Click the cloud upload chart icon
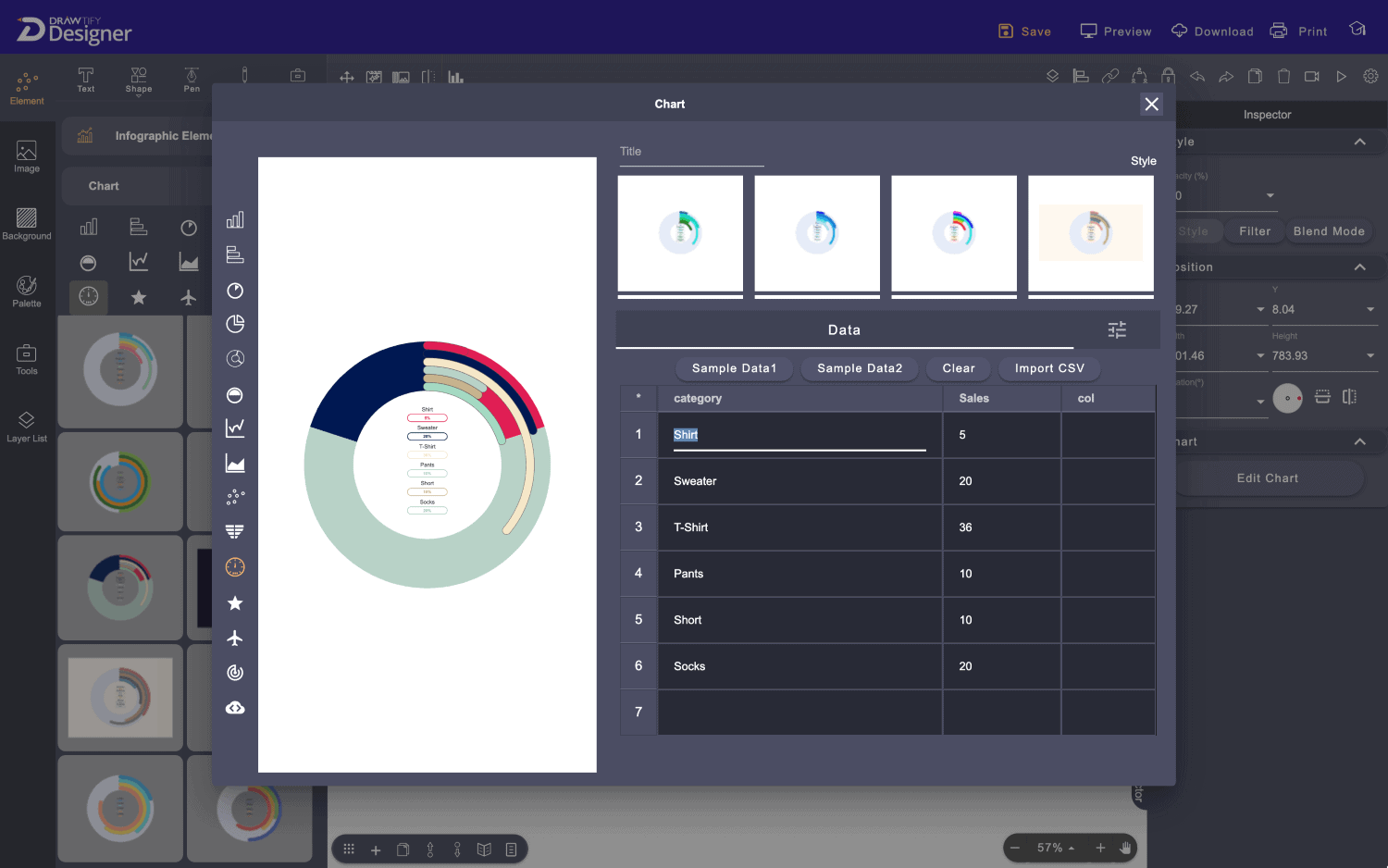This screenshot has height=868, width=1388. click(235, 708)
